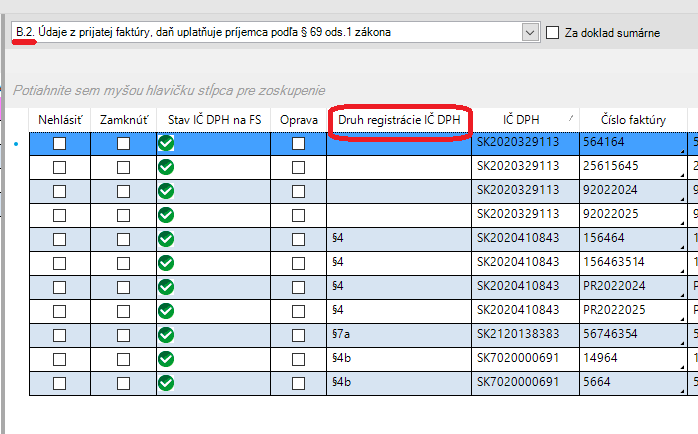Screen dimensions: 698x434
Task: Tick Nehlásiť checkbox for invoice PR2022025
Action: (59, 312)
